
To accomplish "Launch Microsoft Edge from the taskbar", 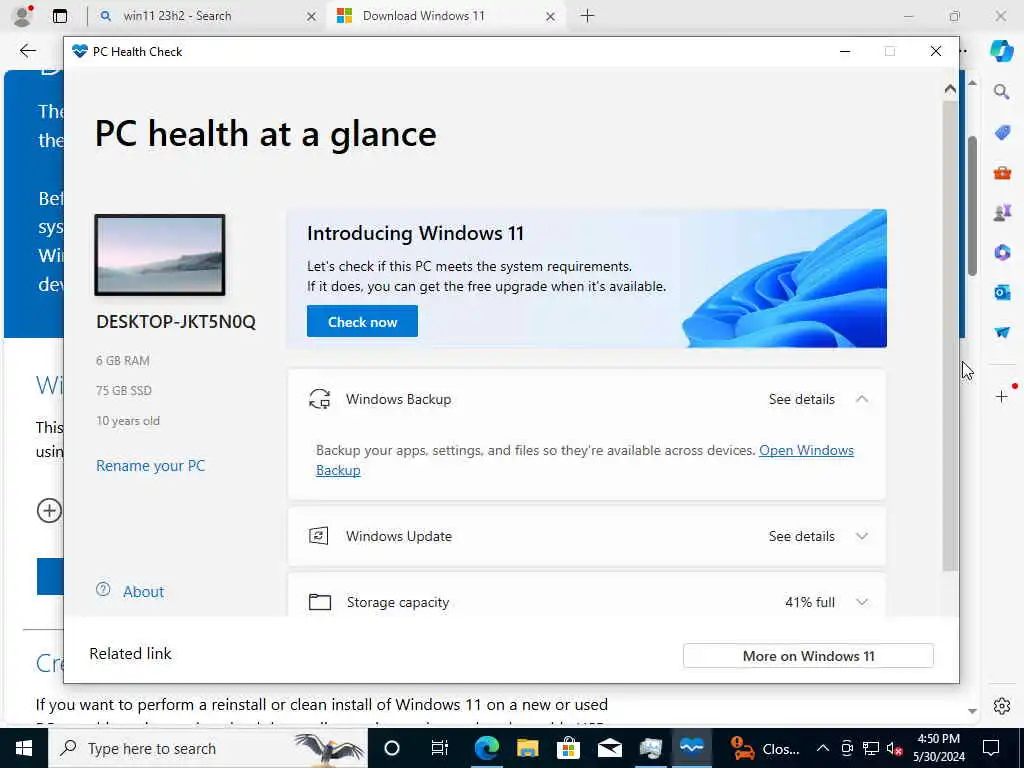I will point(487,748).
